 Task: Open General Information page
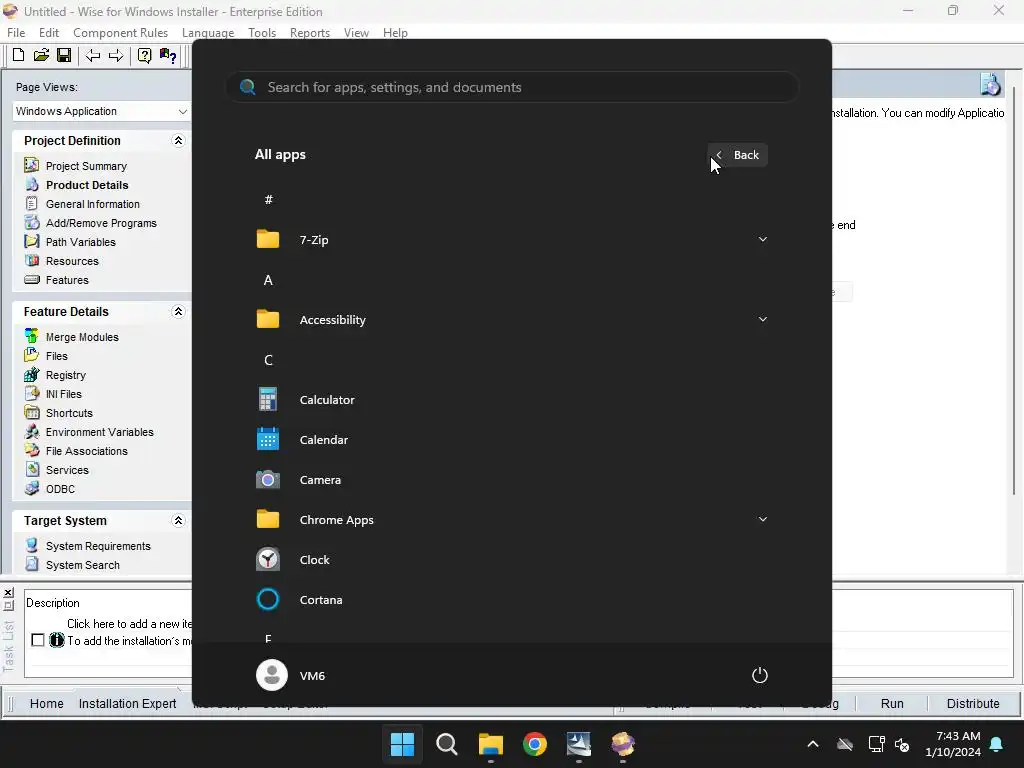(x=92, y=204)
